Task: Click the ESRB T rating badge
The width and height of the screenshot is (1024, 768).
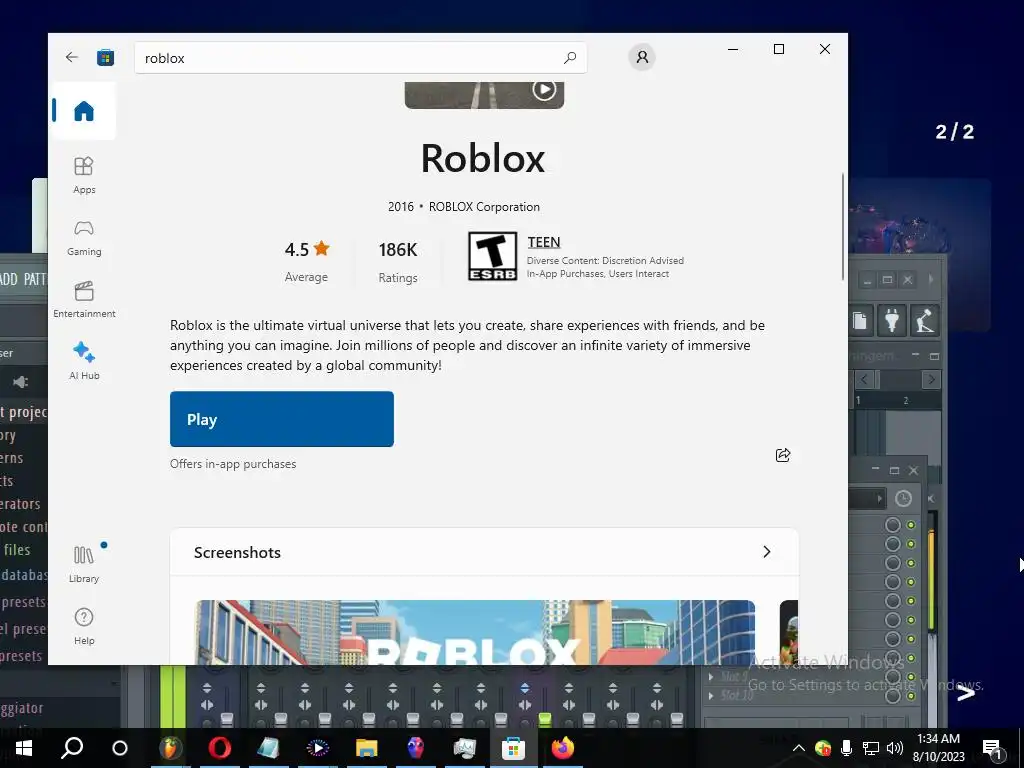Action: (492, 256)
